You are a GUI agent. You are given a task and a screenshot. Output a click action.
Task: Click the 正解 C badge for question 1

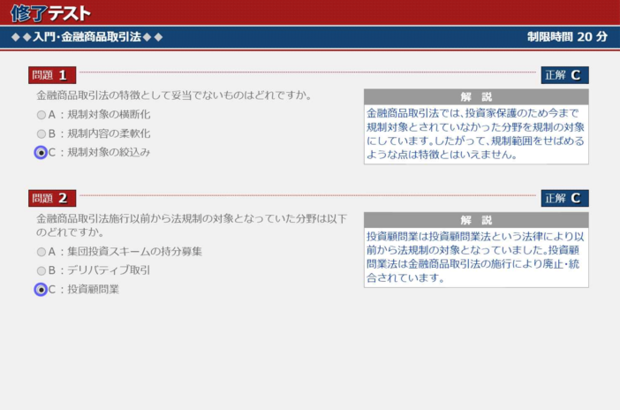point(565,75)
